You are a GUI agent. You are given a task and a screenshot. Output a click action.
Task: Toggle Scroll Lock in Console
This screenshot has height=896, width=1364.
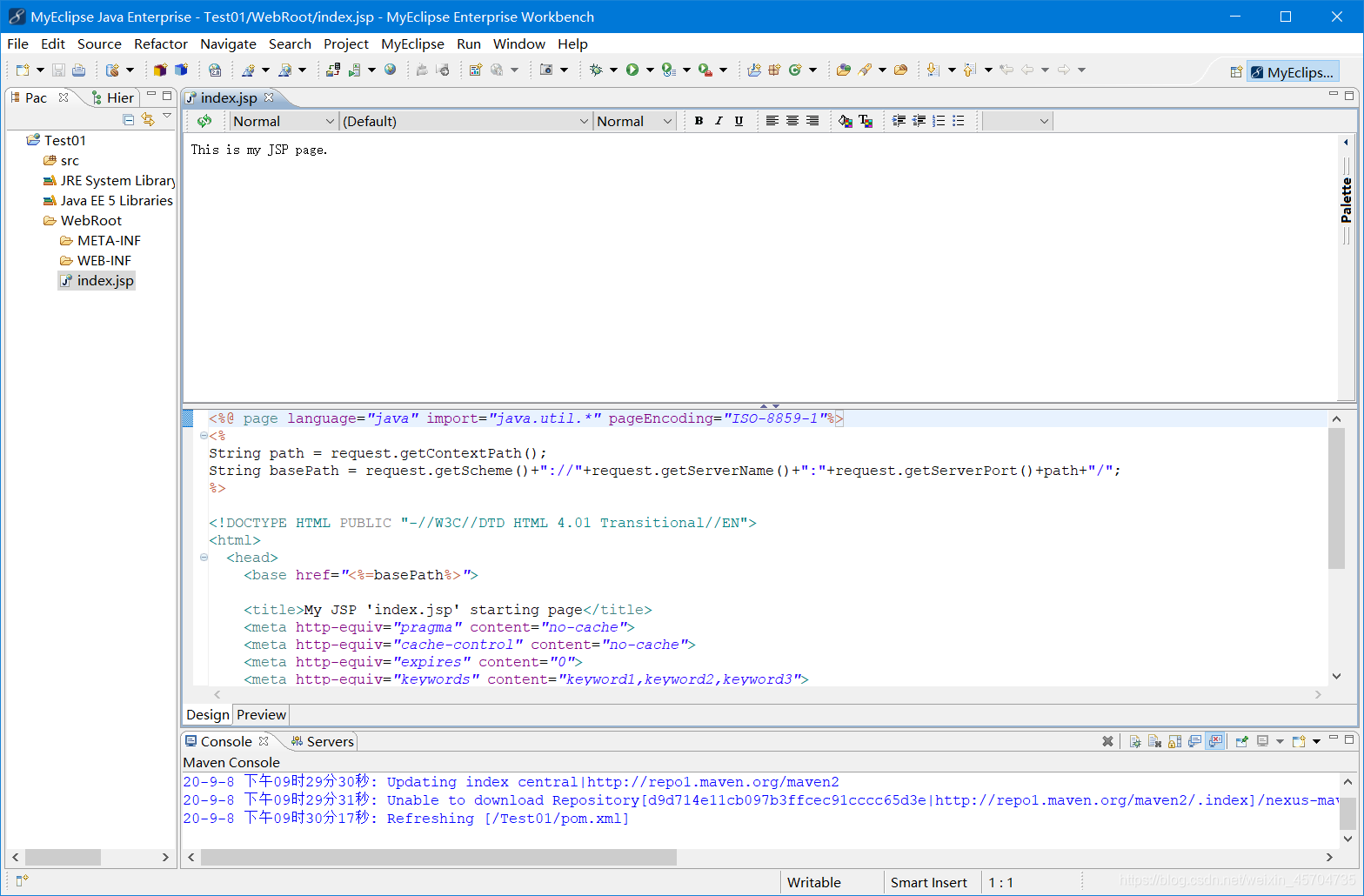click(x=1174, y=741)
